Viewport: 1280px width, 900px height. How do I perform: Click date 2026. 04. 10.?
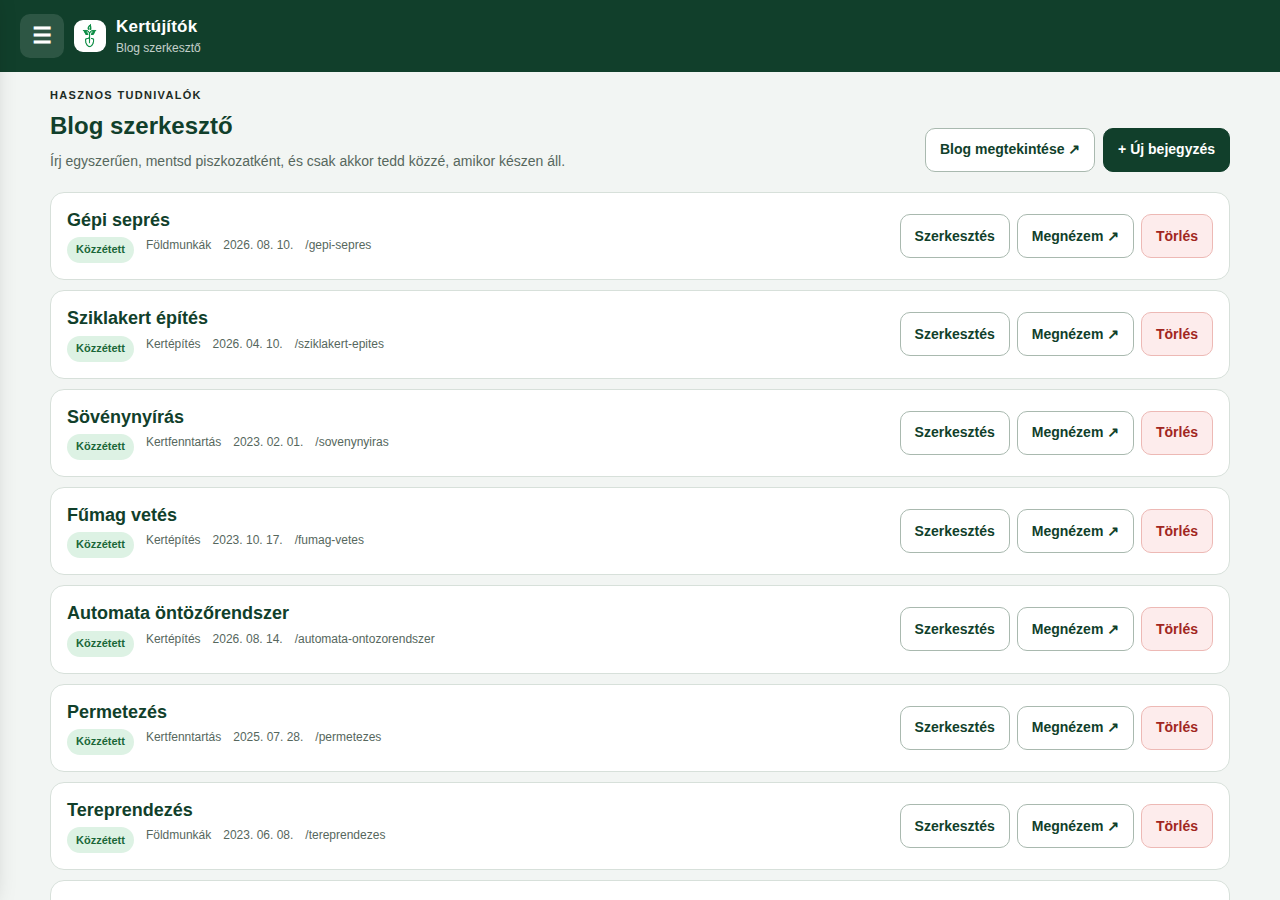click(x=247, y=344)
